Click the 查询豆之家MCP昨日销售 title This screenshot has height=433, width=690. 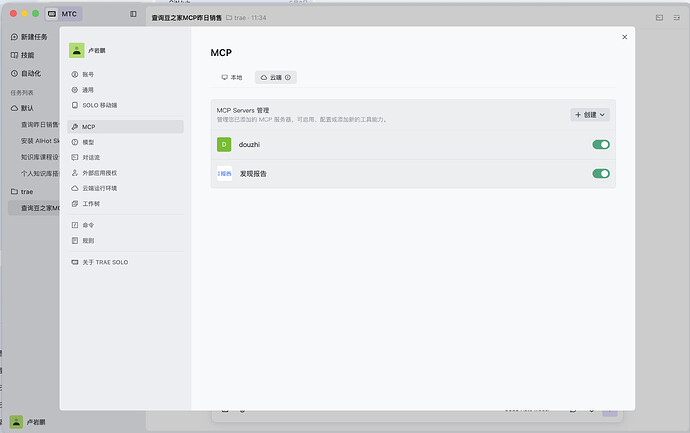[187, 18]
